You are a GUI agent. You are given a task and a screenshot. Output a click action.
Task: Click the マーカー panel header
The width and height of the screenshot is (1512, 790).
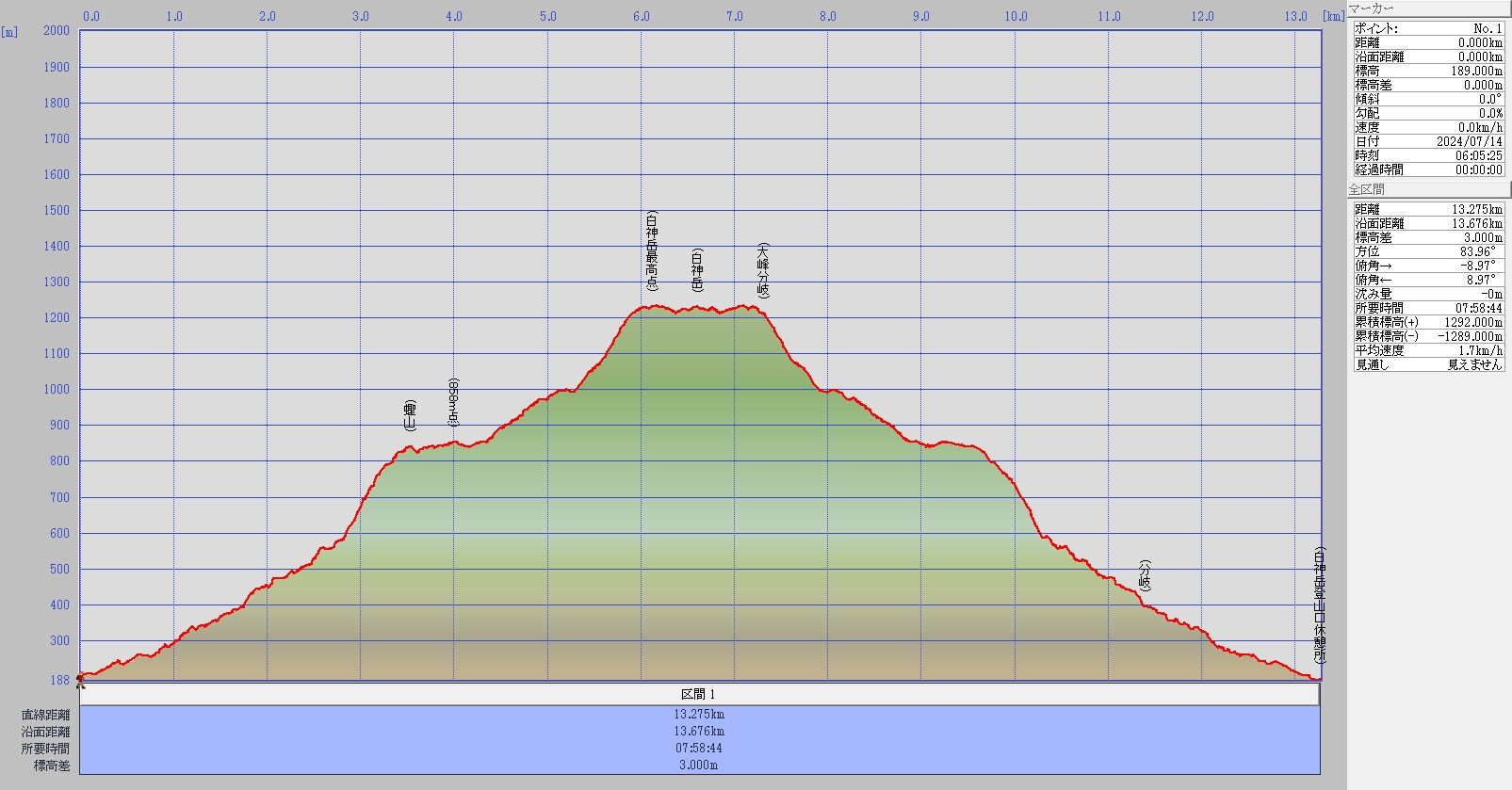(1427, 8)
